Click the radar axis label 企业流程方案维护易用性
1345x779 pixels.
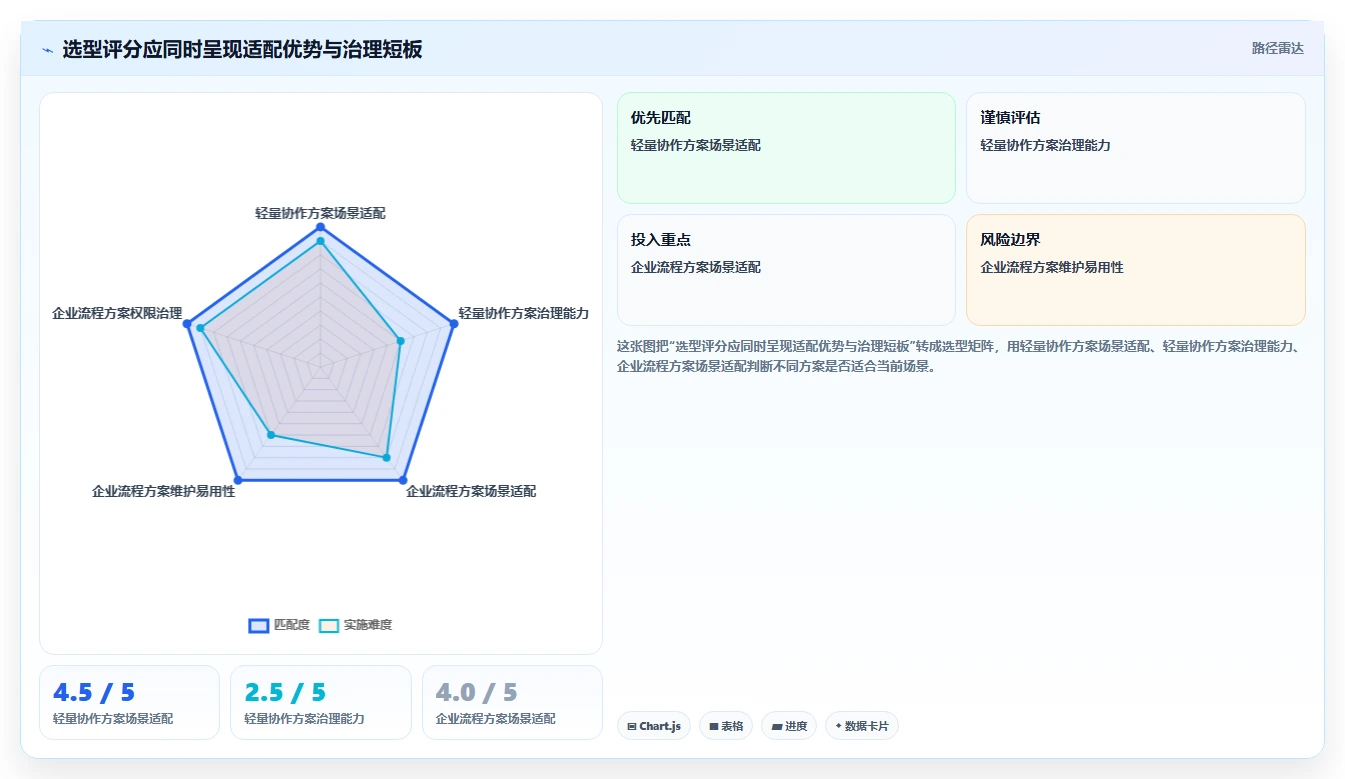point(164,491)
